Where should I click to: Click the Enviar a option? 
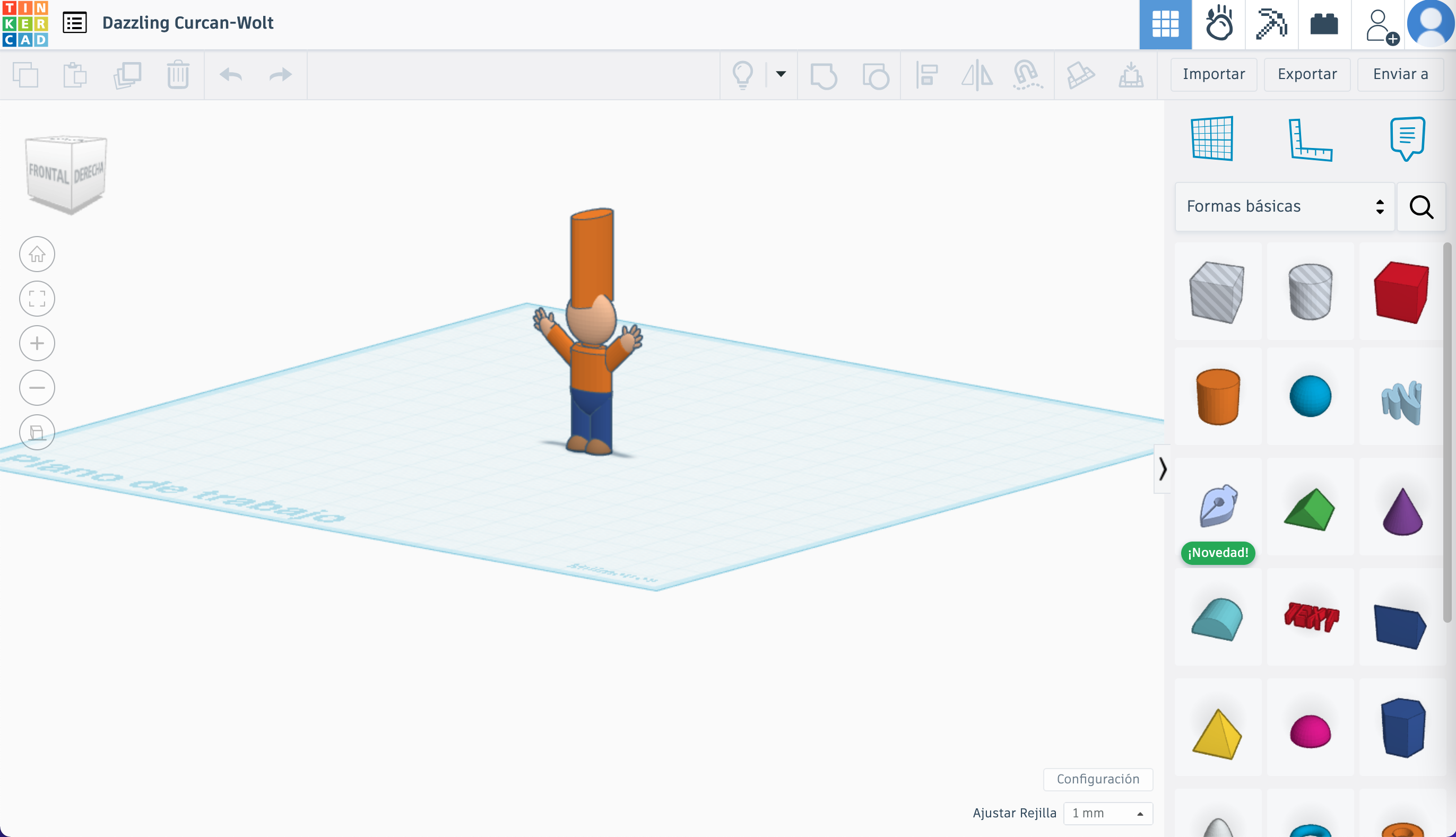point(1400,74)
